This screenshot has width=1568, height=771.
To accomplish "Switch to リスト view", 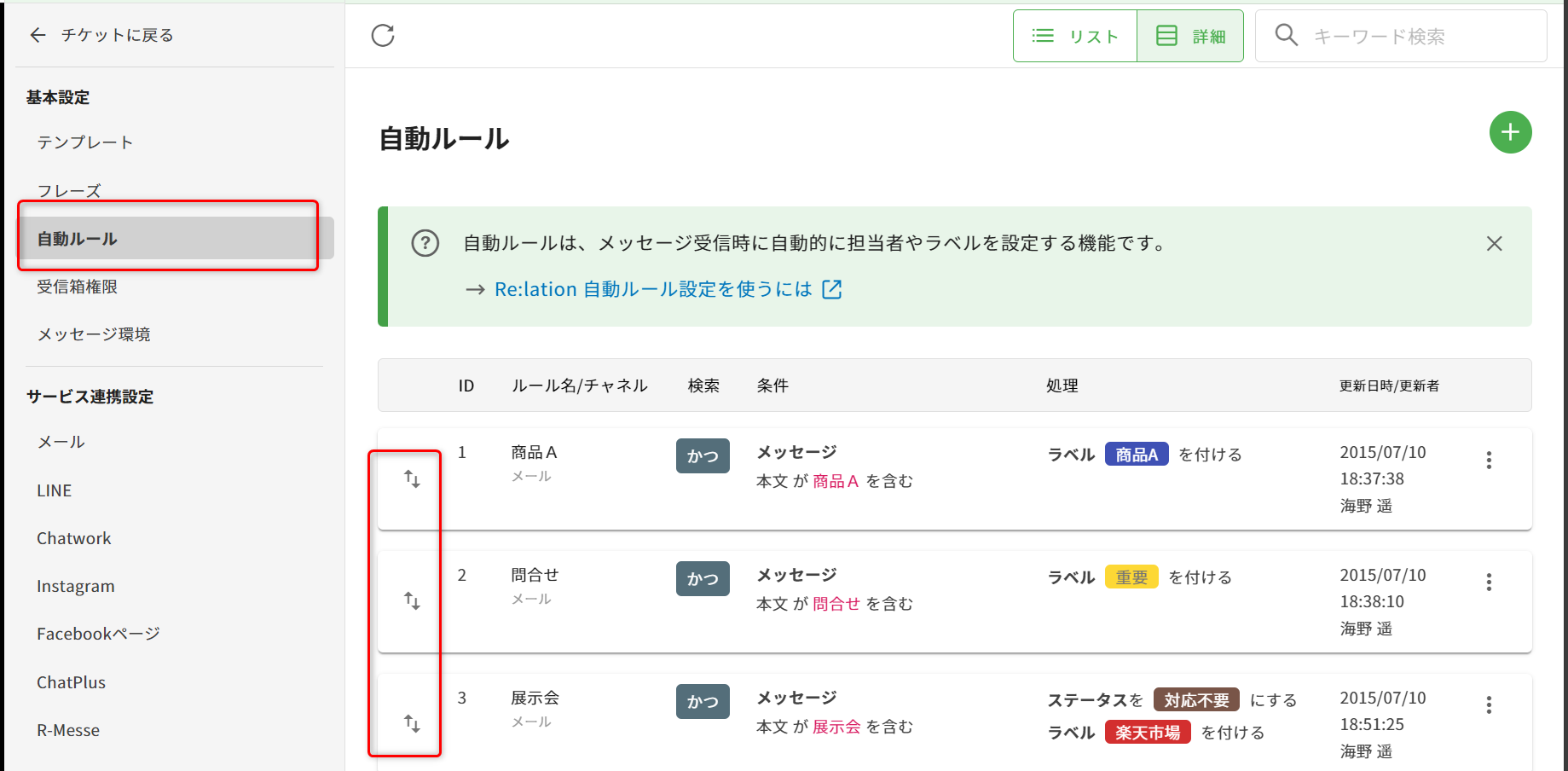I will (x=1075, y=37).
